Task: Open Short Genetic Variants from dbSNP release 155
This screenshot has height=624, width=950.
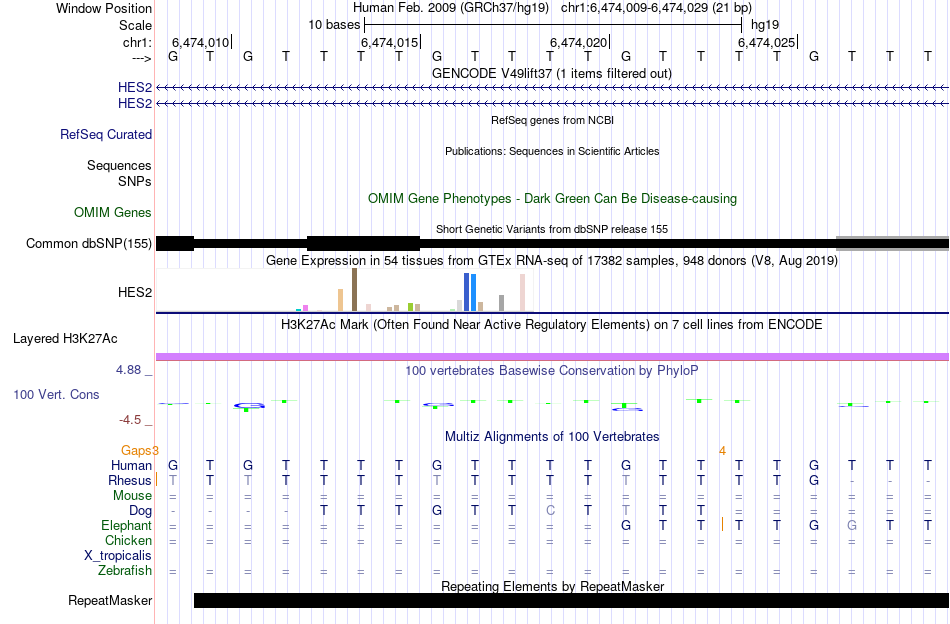Action: [x=552, y=230]
